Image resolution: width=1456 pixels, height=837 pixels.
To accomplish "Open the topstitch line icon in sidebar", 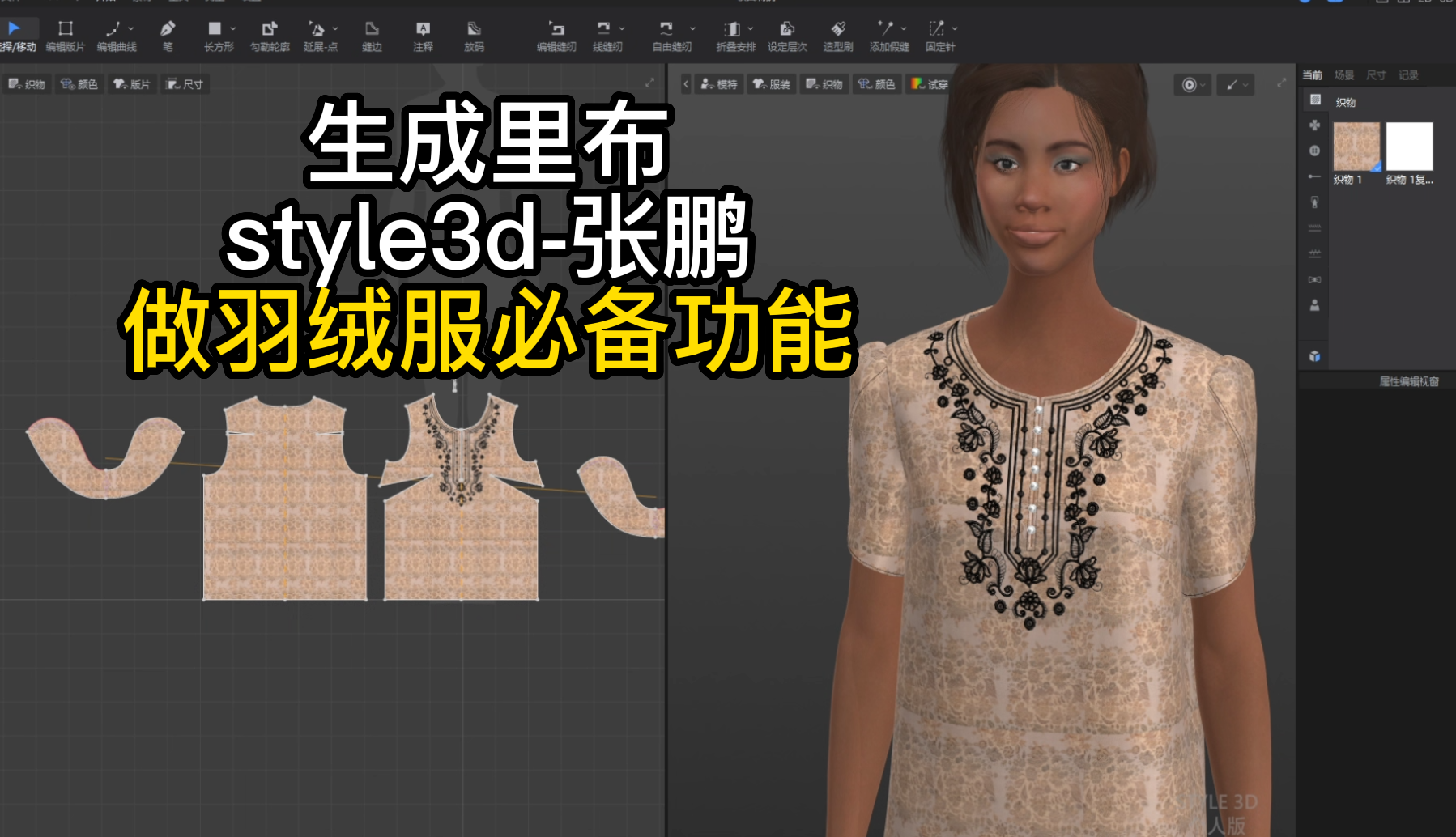I will click(x=1315, y=228).
